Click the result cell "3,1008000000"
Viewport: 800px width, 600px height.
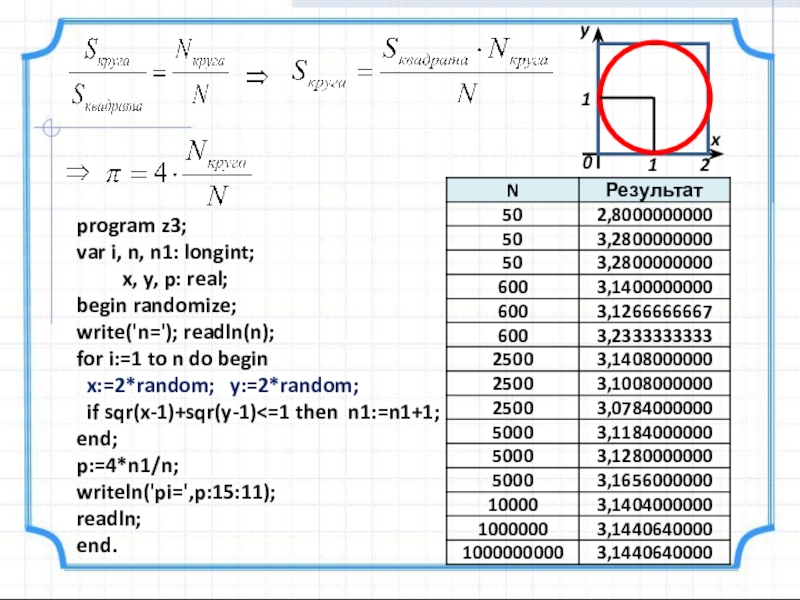coord(655,384)
